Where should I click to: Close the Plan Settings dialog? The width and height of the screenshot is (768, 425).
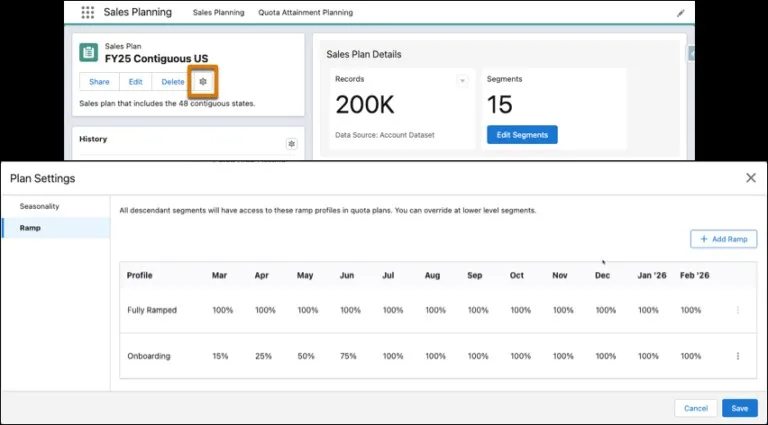pos(751,178)
